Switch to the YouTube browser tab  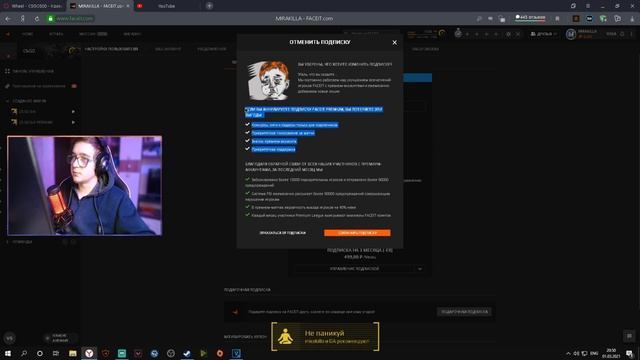(x=166, y=6)
